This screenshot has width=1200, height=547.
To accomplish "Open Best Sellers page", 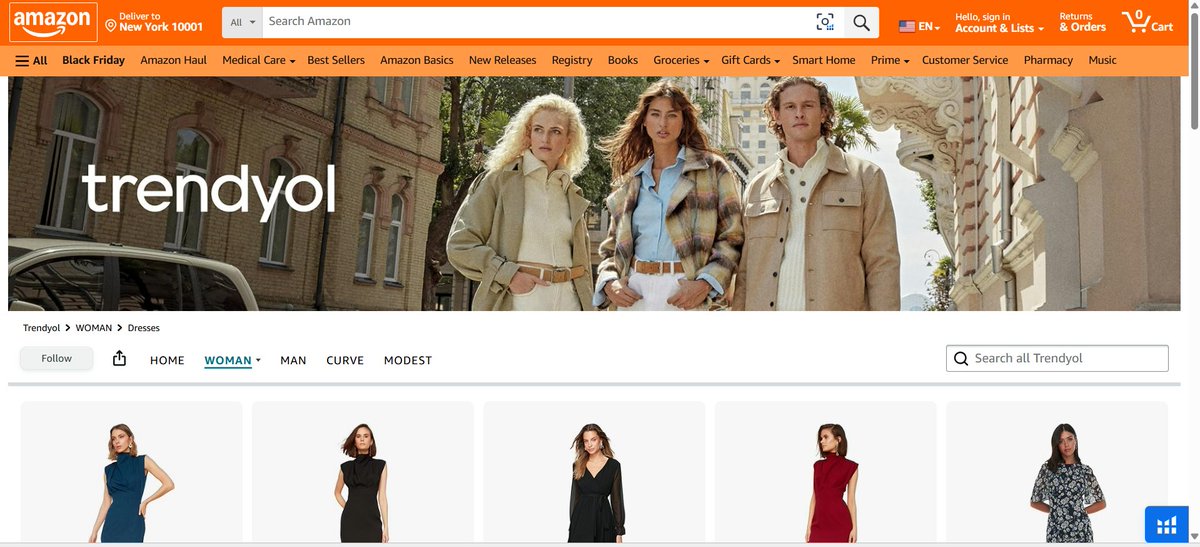I will [336, 60].
